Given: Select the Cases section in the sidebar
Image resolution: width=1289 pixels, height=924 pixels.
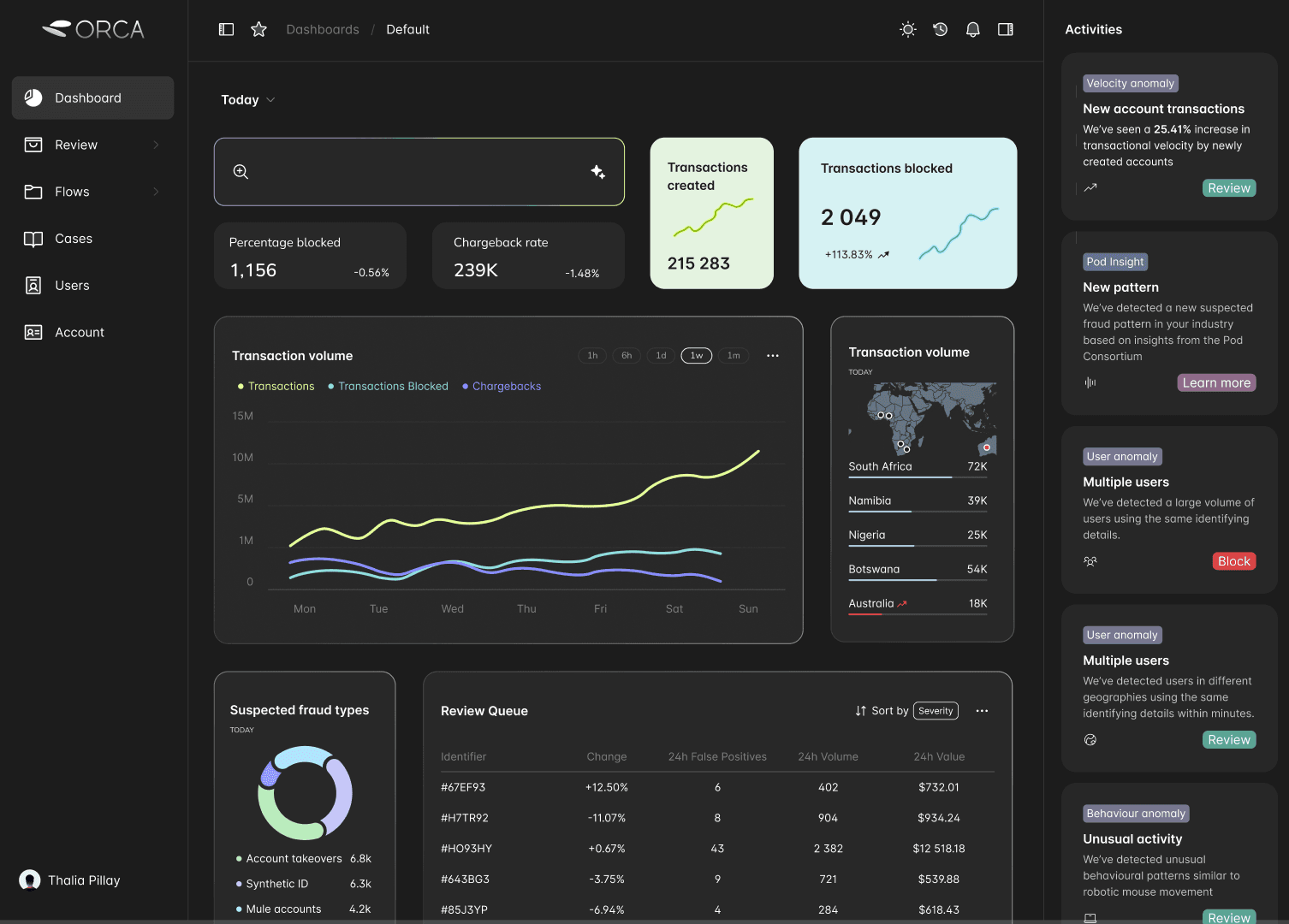Looking at the screenshot, I should (x=74, y=238).
